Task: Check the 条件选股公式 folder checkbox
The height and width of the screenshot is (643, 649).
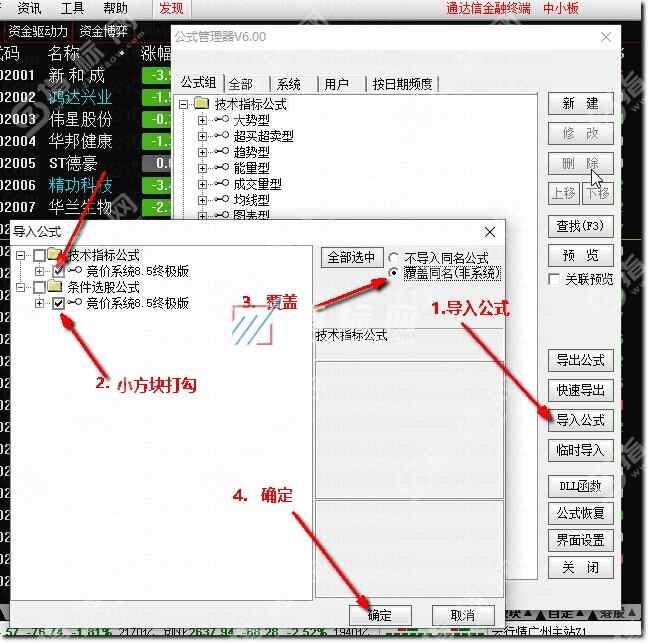Action: 39,287
